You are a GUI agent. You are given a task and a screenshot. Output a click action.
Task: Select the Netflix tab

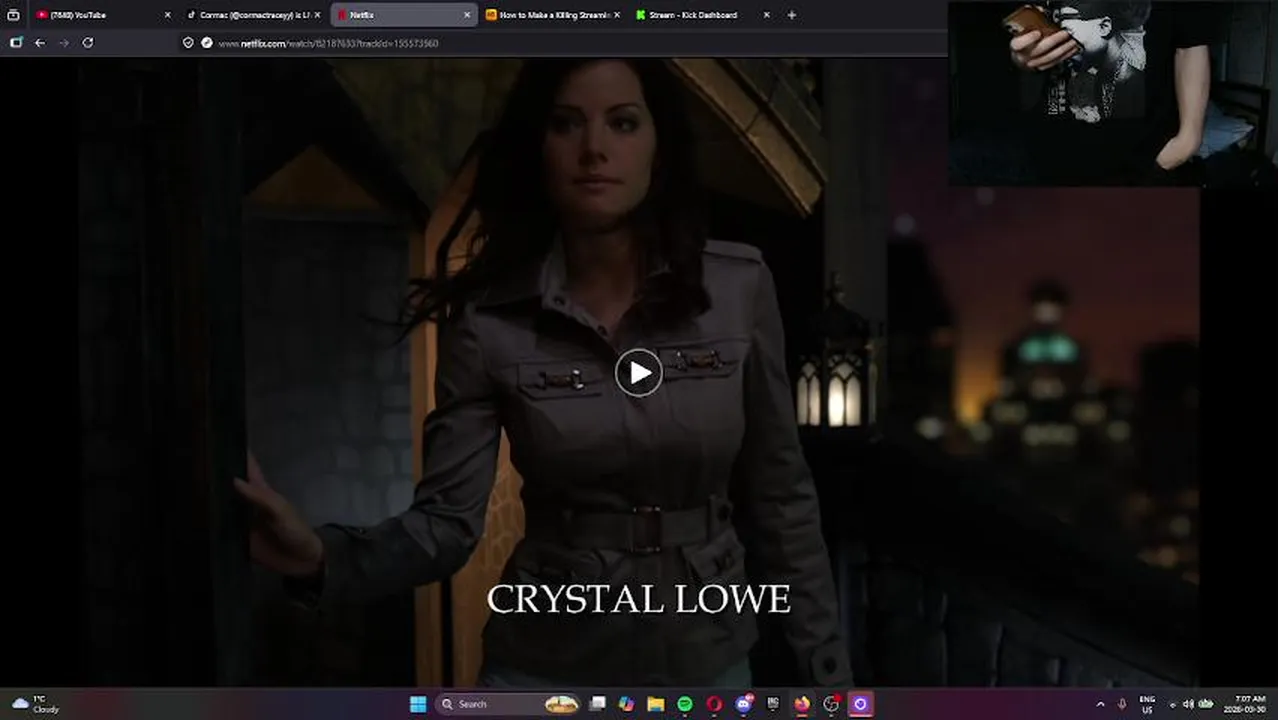(403, 15)
